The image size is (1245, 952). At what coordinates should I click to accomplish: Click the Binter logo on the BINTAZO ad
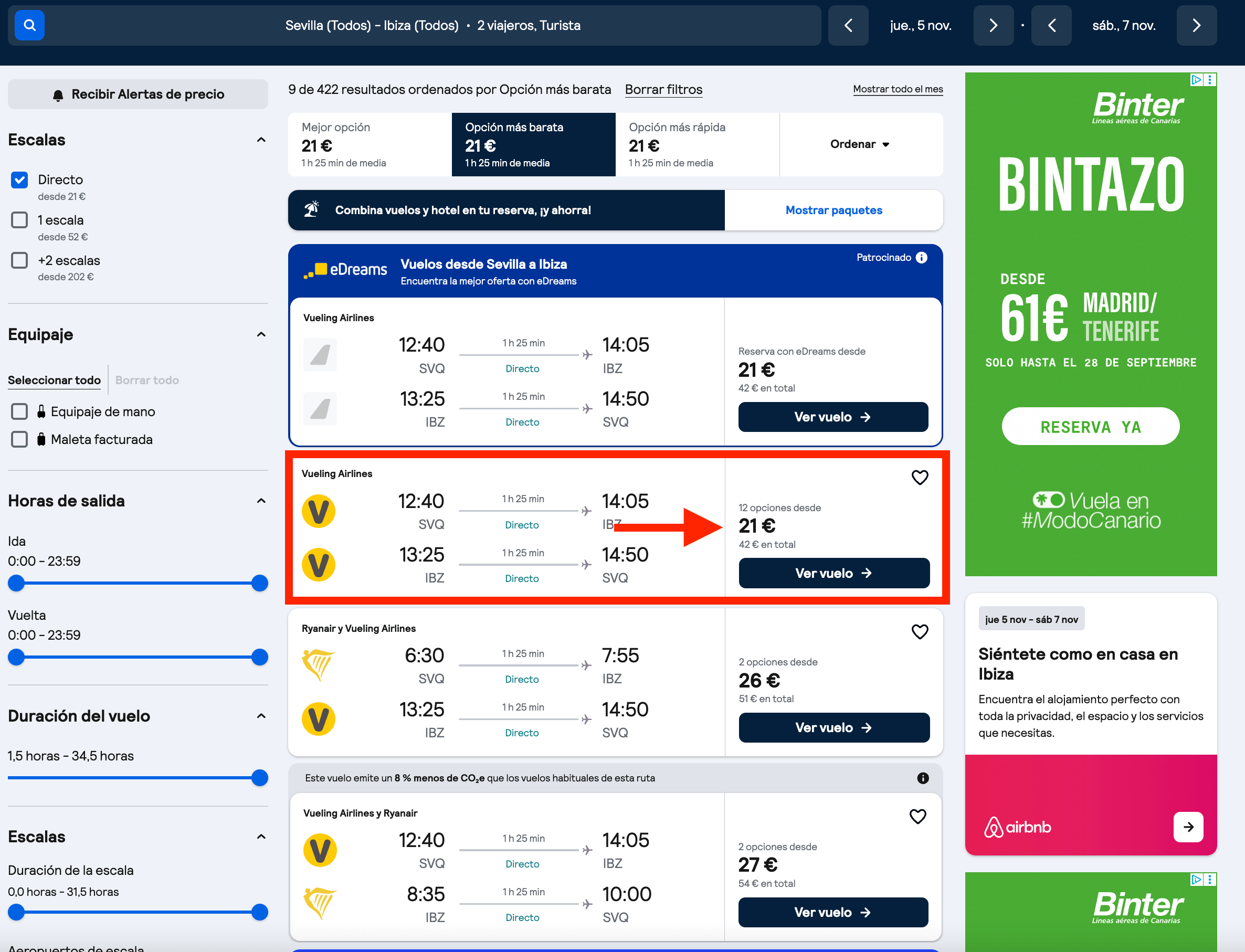click(x=1137, y=107)
